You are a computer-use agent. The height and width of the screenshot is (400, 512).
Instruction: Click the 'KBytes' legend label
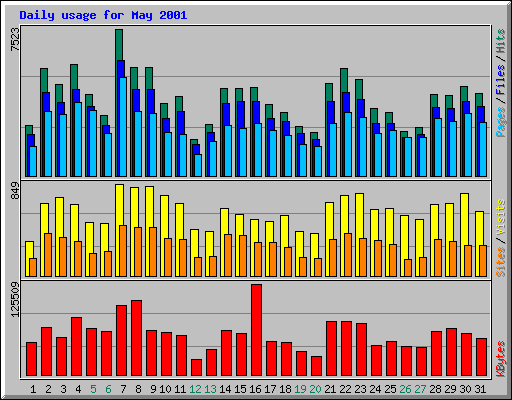pyautogui.click(x=500, y=359)
